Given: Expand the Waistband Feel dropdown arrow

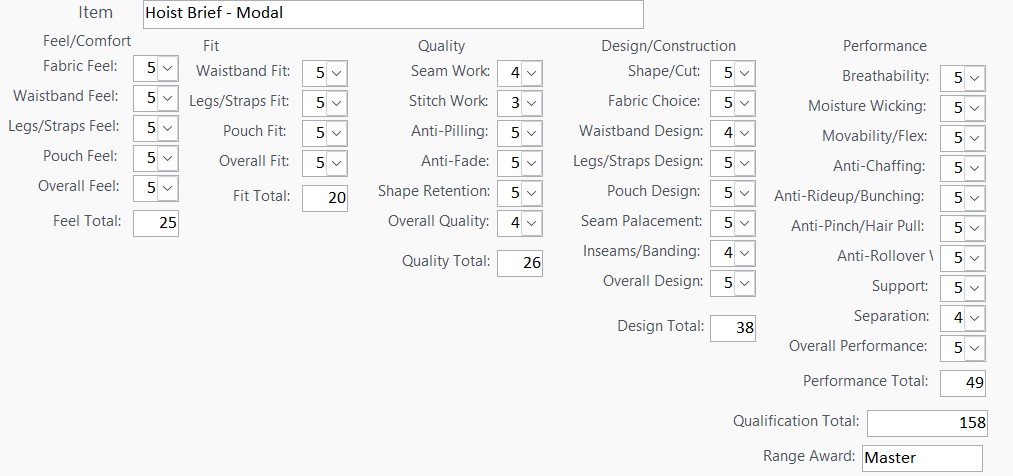Looking at the screenshot, I should pyautogui.click(x=167, y=98).
